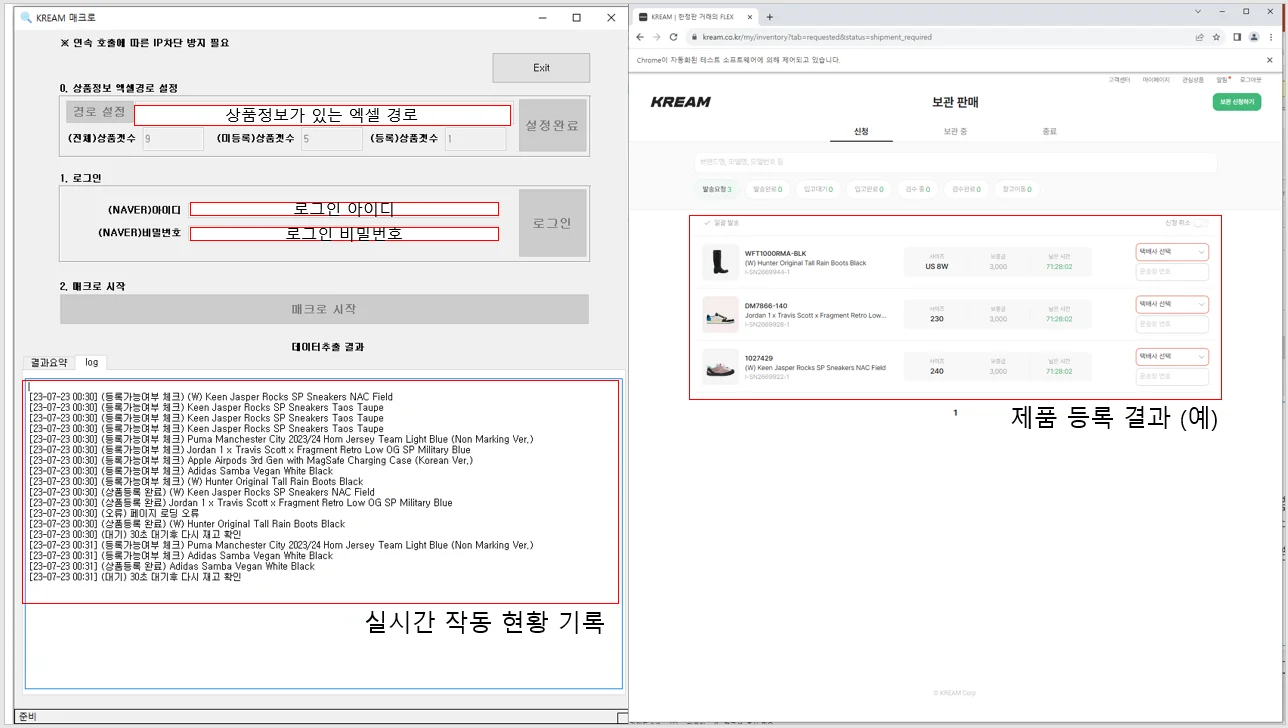
Task: Select the log tab
Action: tap(92, 362)
